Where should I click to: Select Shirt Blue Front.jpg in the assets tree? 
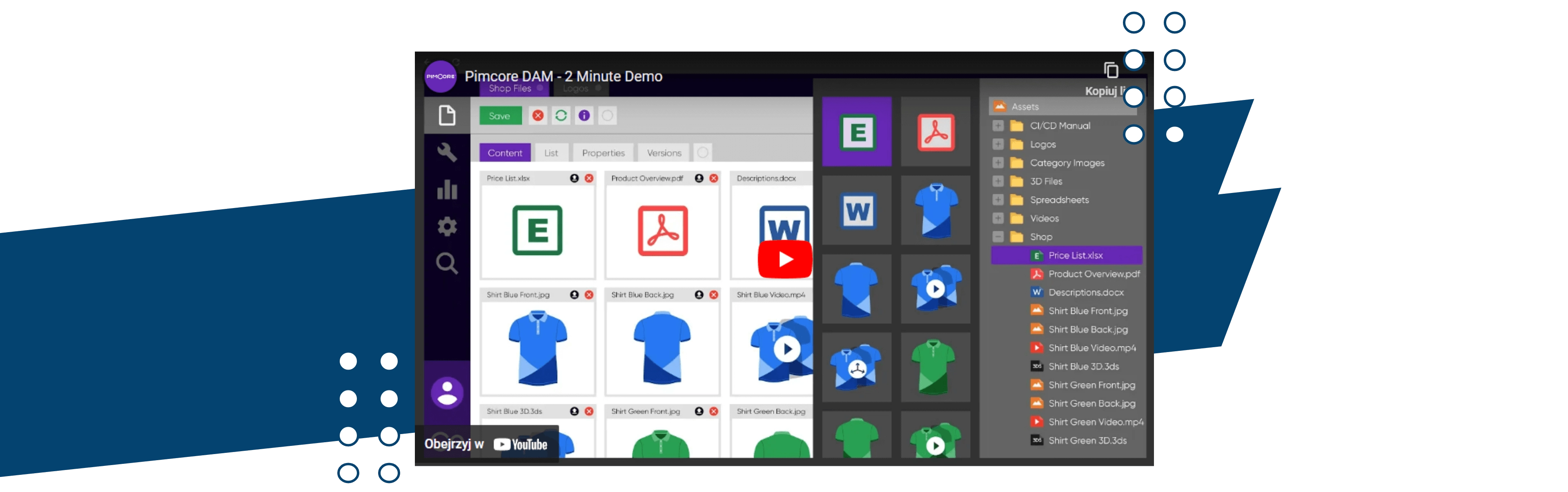[x=1079, y=311]
